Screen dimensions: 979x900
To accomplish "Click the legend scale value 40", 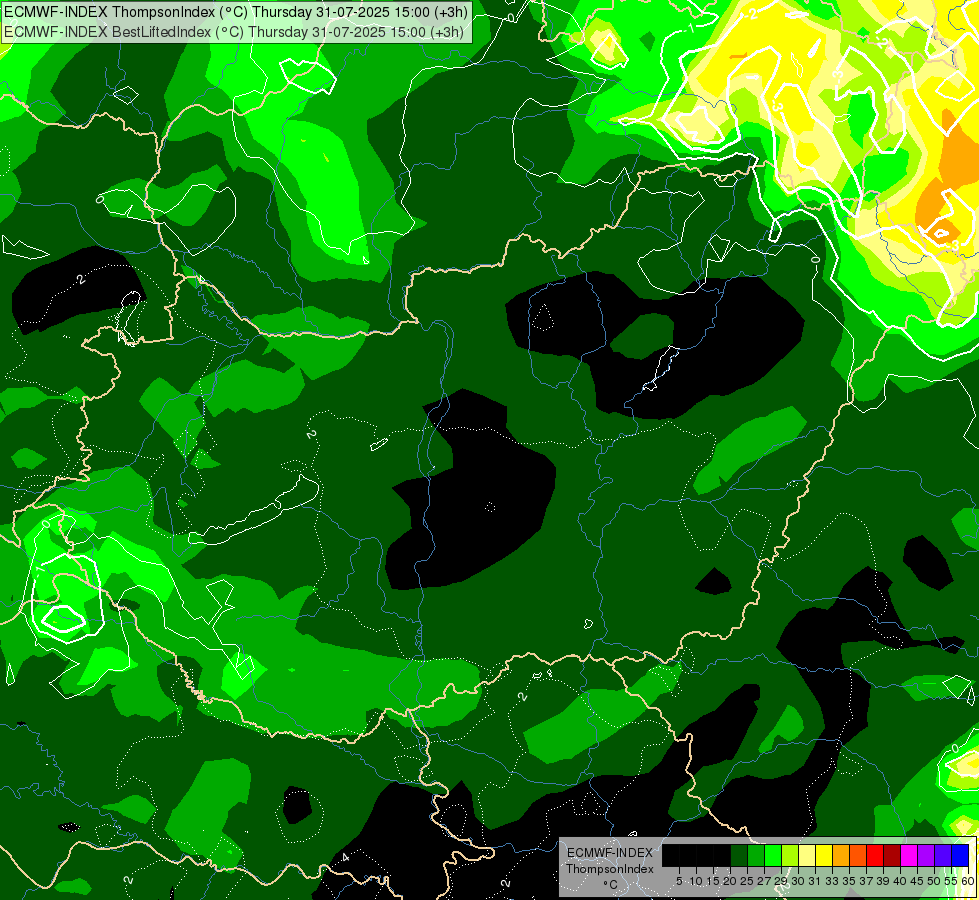I will (x=900, y=881).
